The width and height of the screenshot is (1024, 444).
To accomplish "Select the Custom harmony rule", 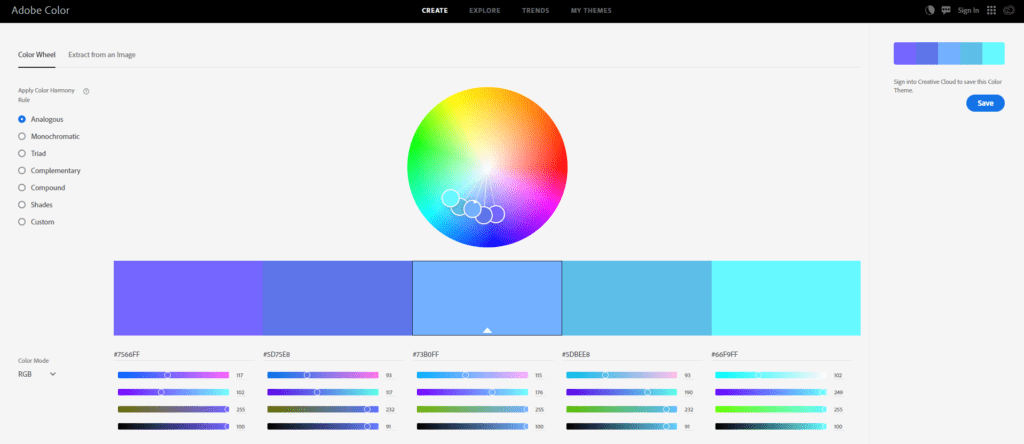I will coord(36,222).
